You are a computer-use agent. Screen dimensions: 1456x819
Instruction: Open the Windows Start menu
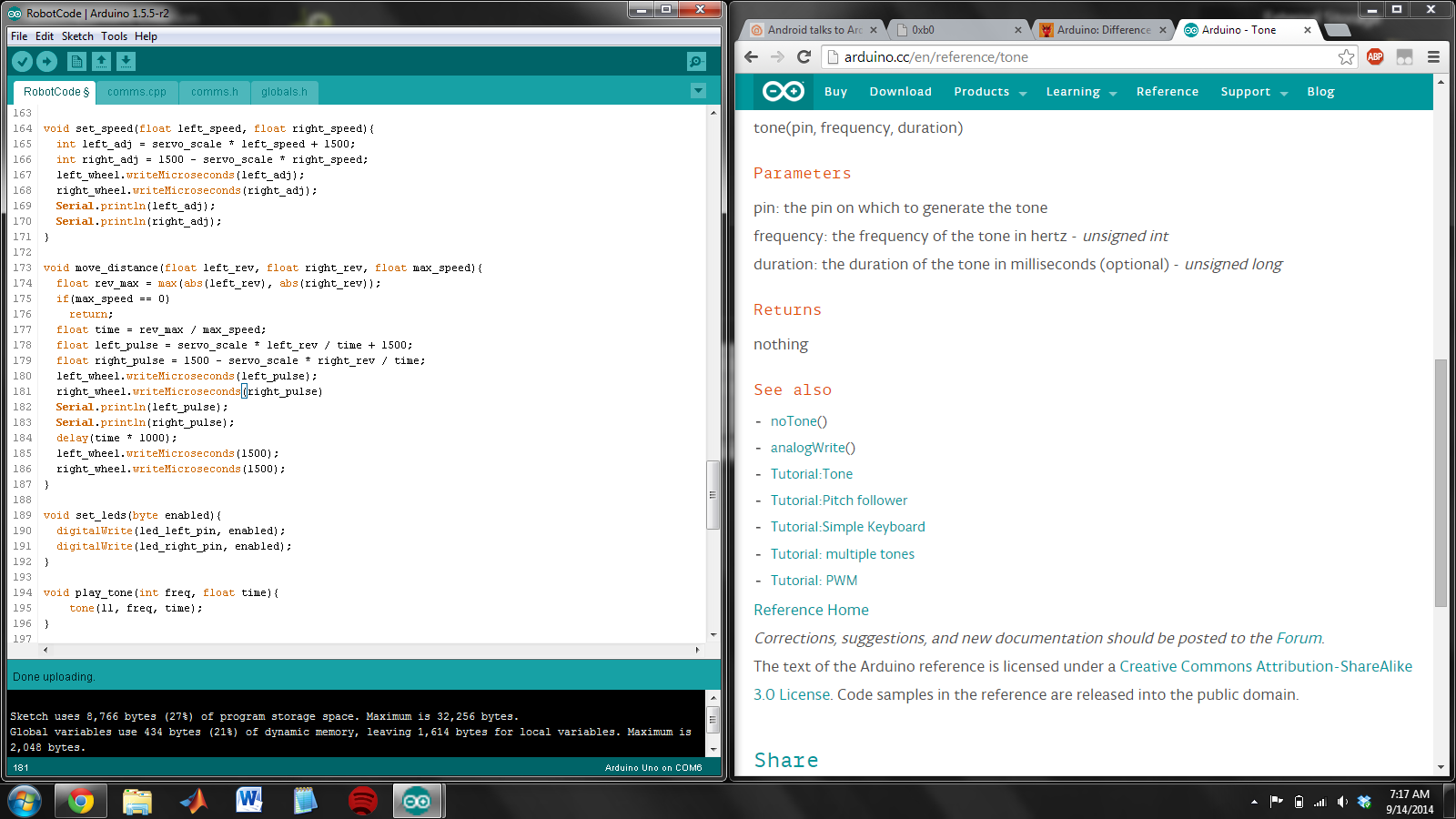[25, 801]
